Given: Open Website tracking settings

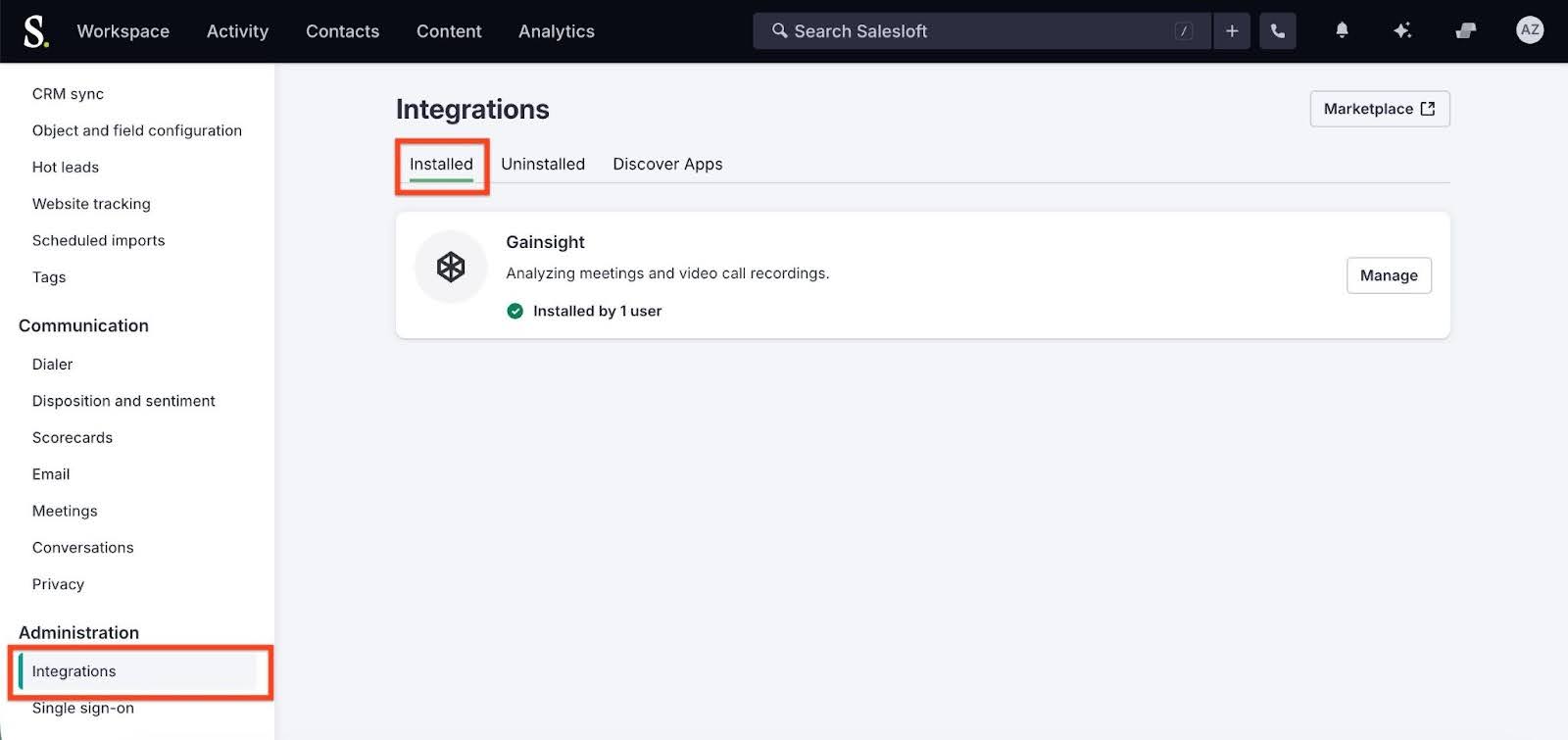Looking at the screenshot, I should click(x=91, y=204).
